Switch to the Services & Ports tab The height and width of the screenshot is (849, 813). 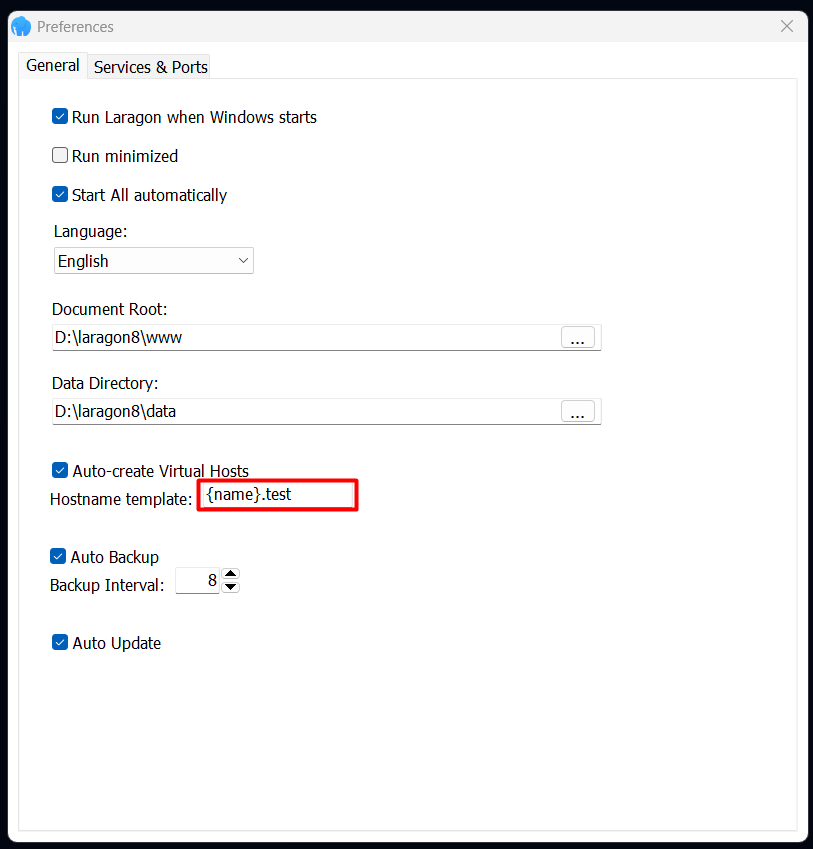pos(149,66)
